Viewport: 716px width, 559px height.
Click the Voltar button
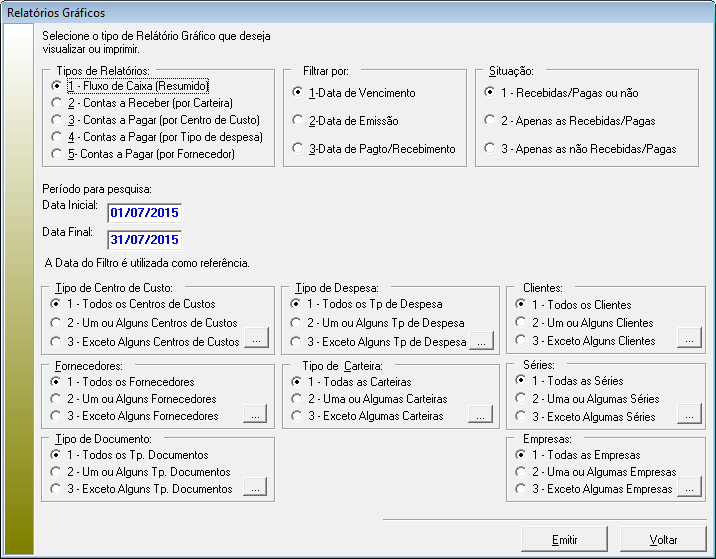(x=663, y=539)
